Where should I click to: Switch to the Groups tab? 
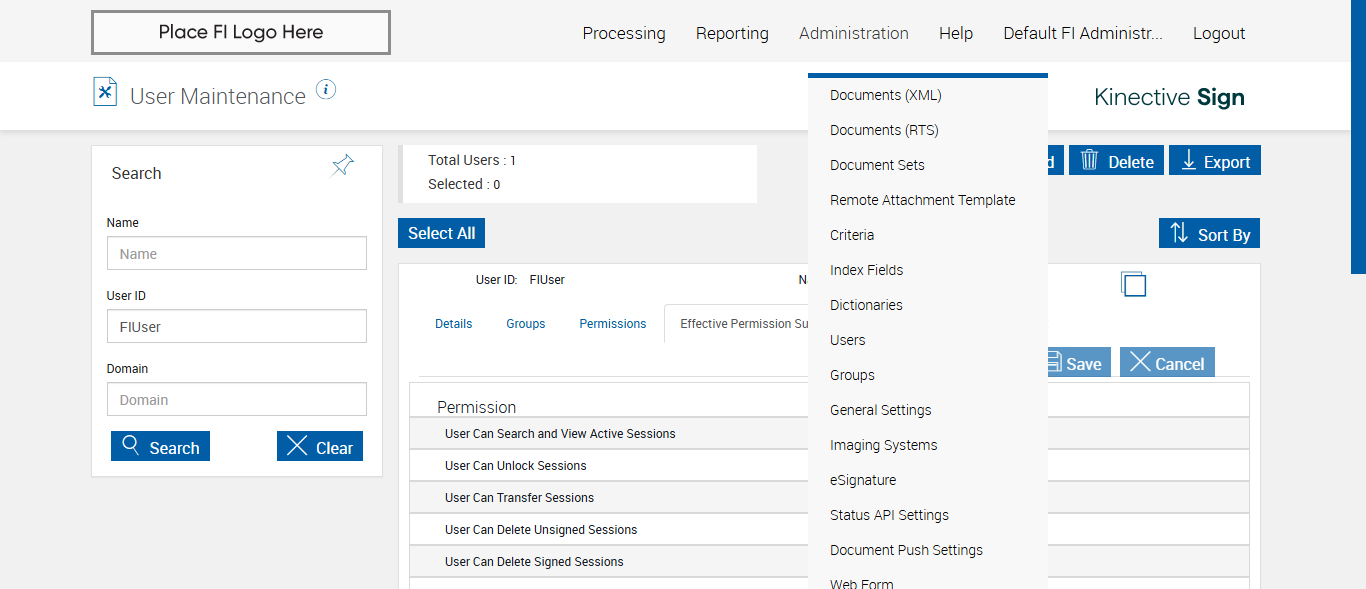[525, 324]
